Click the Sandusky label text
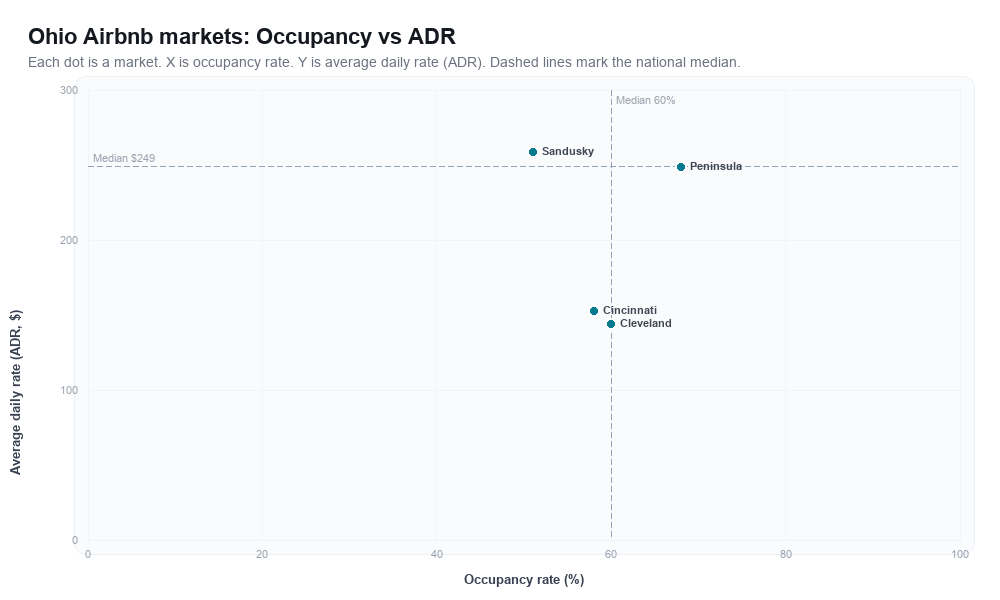Viewport: 1000px width, 600px height. [568, 152]
